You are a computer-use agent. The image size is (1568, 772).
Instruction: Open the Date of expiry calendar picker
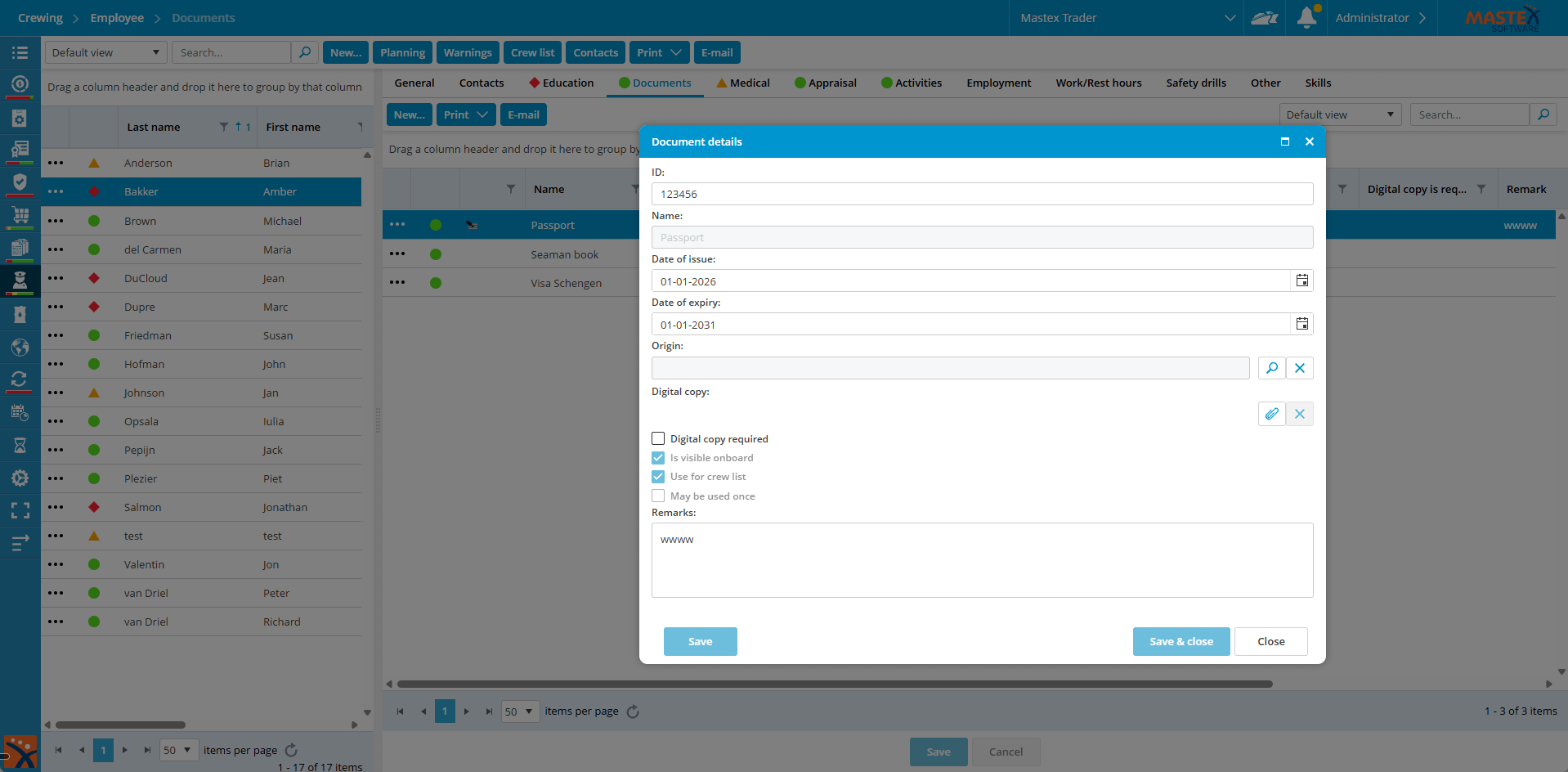coord(1301,324)
